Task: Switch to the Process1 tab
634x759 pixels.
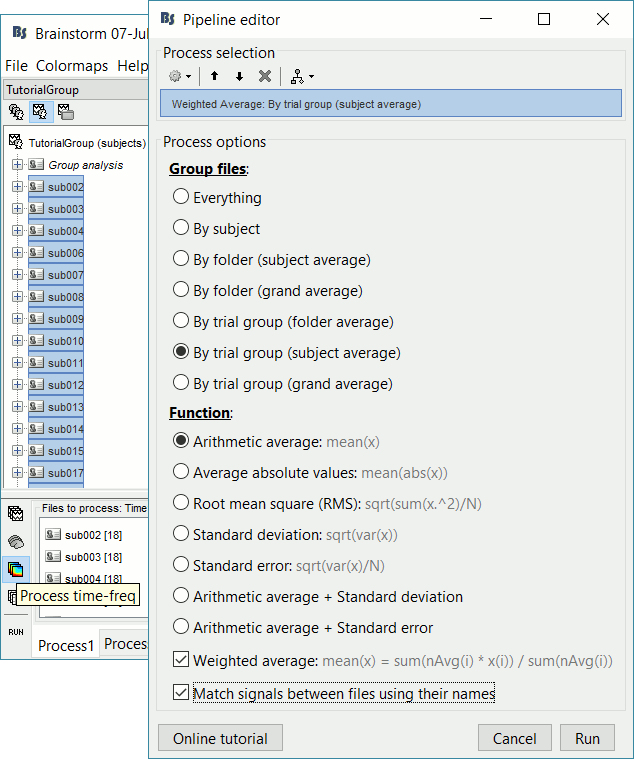Action: coord(66,645)
